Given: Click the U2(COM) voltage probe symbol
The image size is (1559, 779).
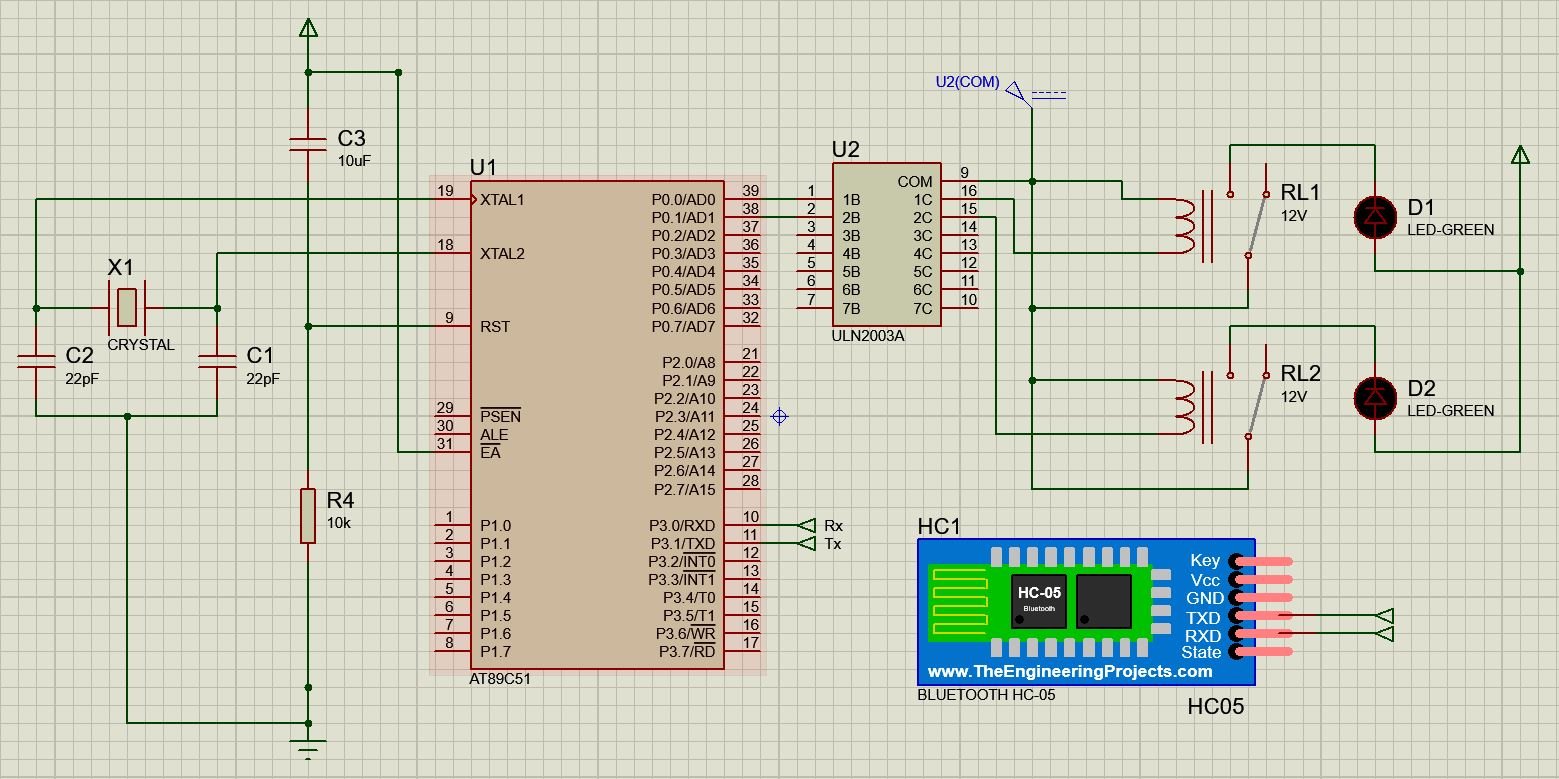Looking at the screenshot, I should [x=1018, y=93].
